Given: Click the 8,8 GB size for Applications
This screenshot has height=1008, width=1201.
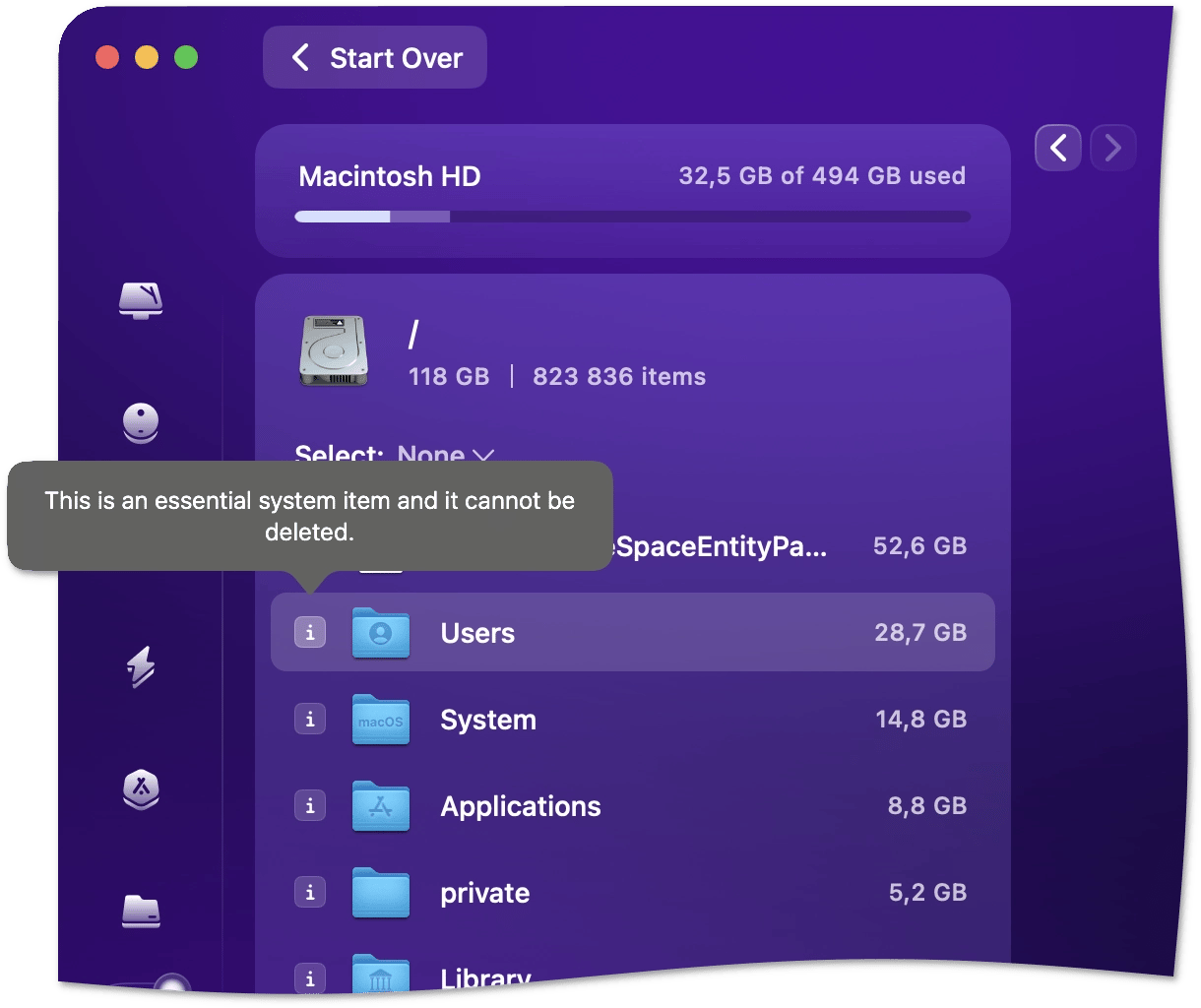Looking at the screenshot, I should click(927, 806).
